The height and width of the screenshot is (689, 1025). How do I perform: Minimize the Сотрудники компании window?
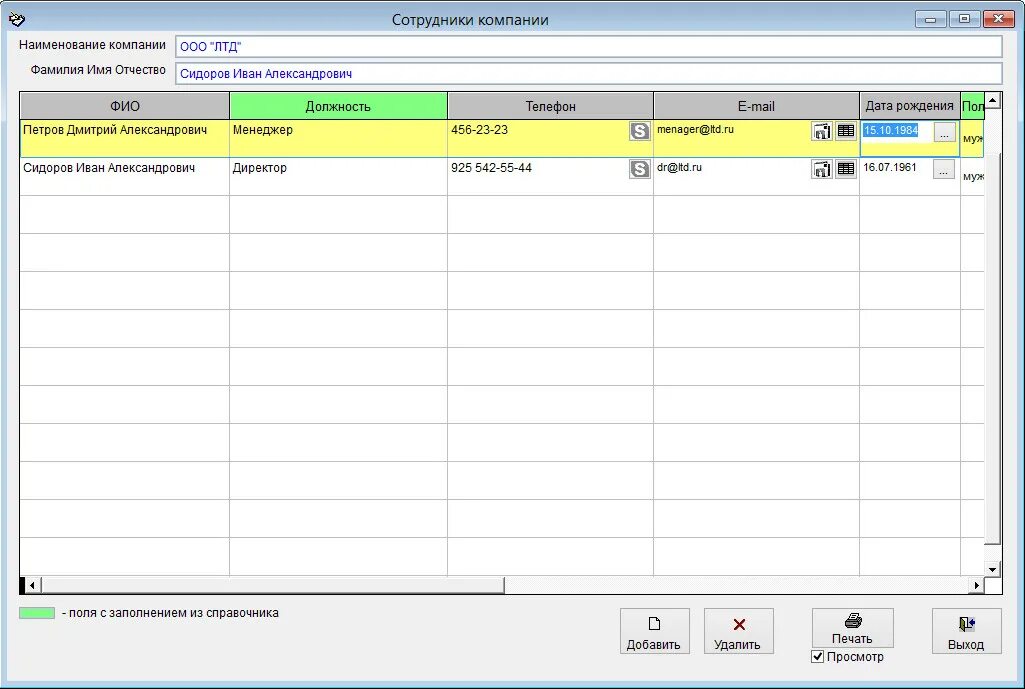(x=931, y=19)
